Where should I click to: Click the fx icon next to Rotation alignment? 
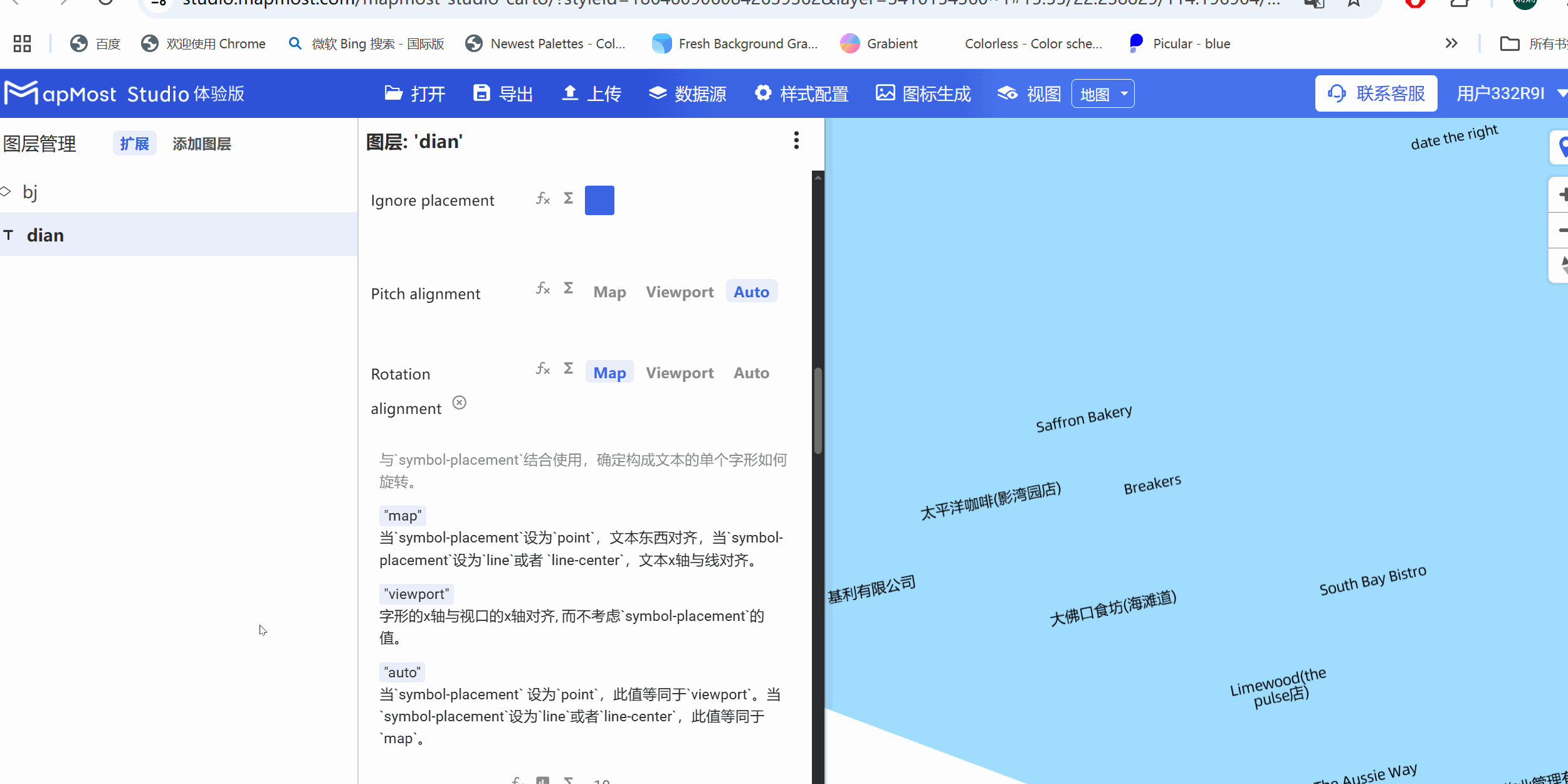[543, 369]
